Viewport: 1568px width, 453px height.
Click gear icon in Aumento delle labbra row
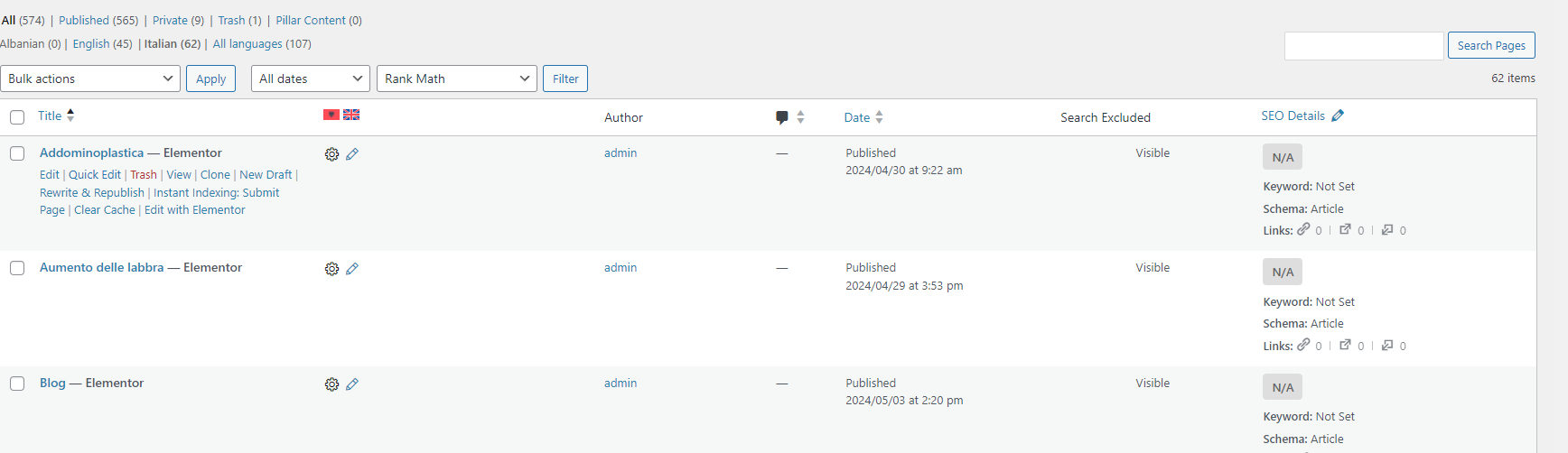pos(331,269)
